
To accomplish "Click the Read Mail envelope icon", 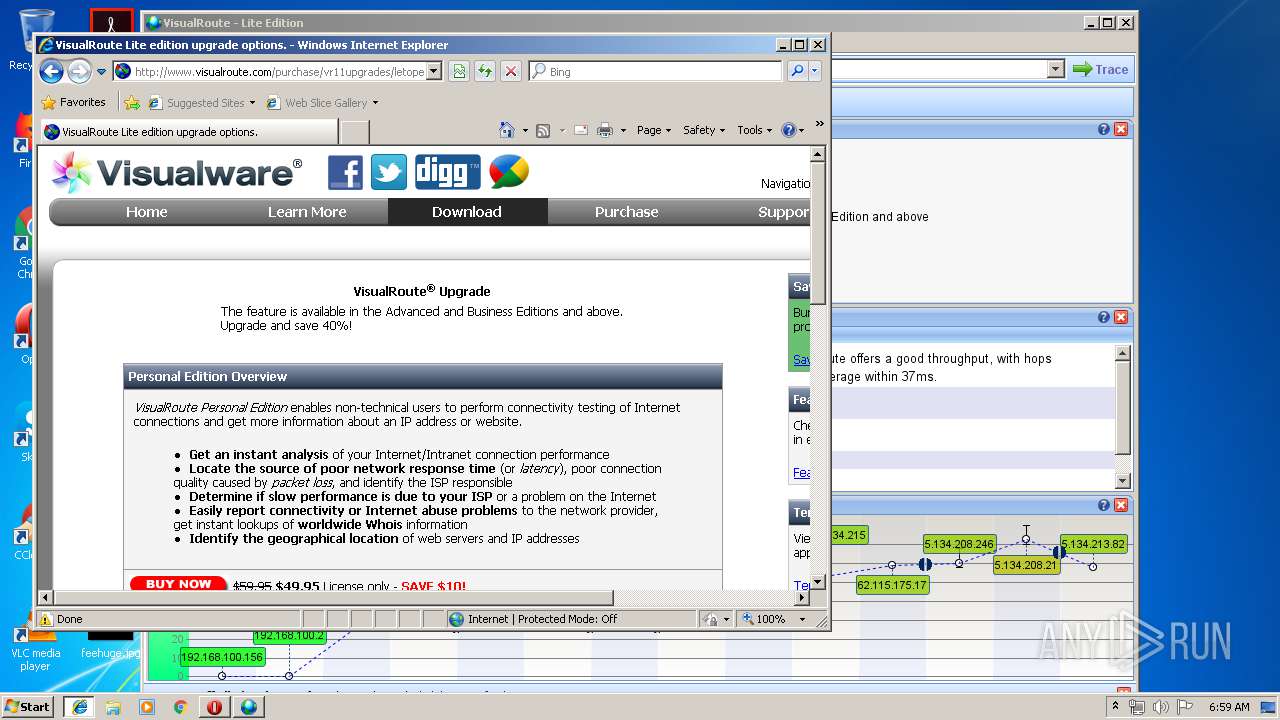I will [580, 130].
